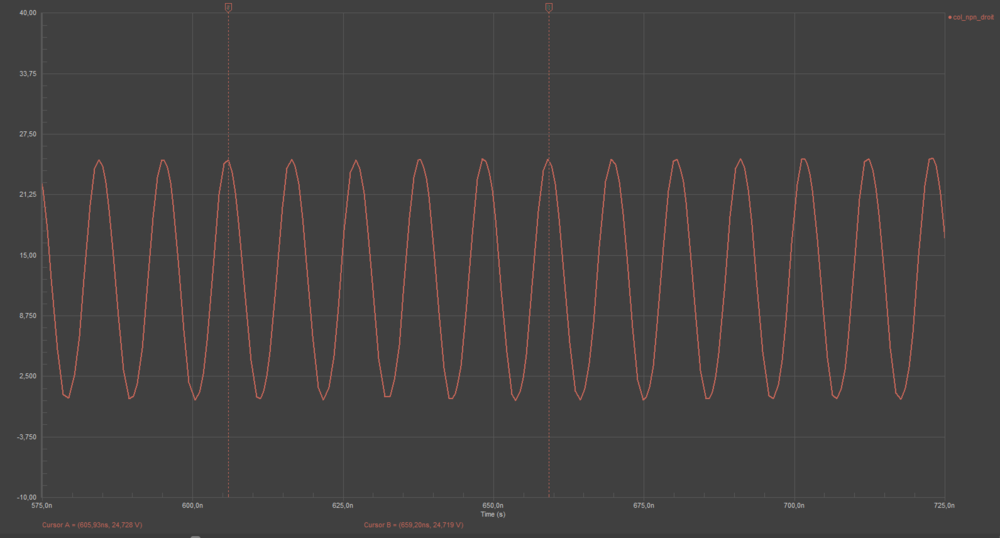The image size is (1000, 538).
Task: Click the 675,0n time axis label
Action: click(x=644, y=506)
